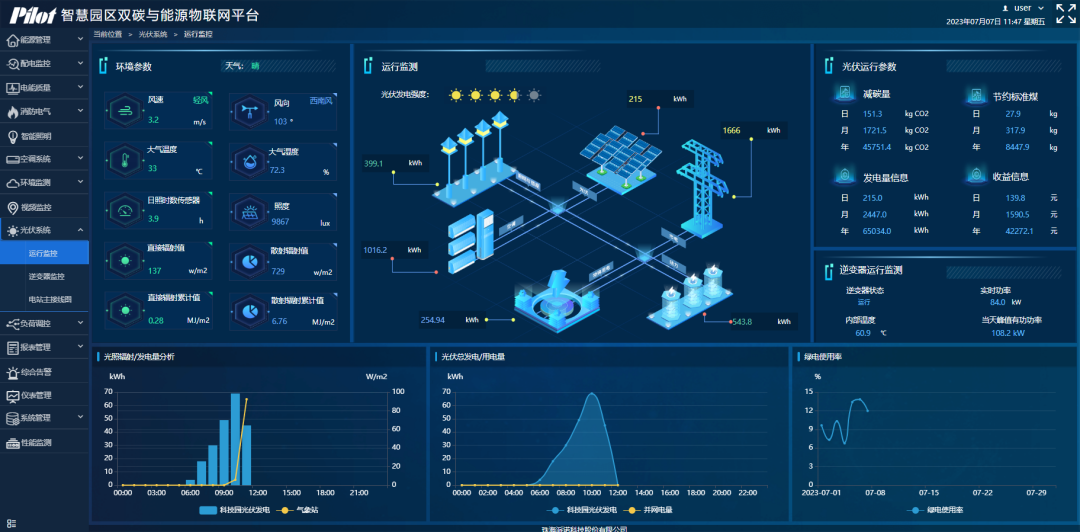Select the 运行监控 submenu item
This screenshot has width=1080, height=532.
click(44, 253)
